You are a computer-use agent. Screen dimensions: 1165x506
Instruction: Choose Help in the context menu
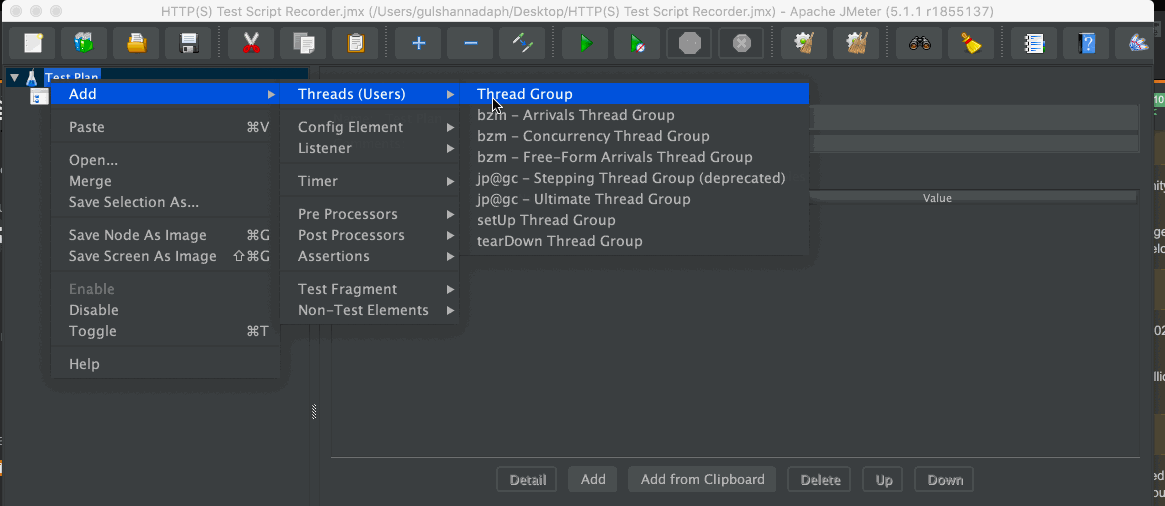coord(165,364)
